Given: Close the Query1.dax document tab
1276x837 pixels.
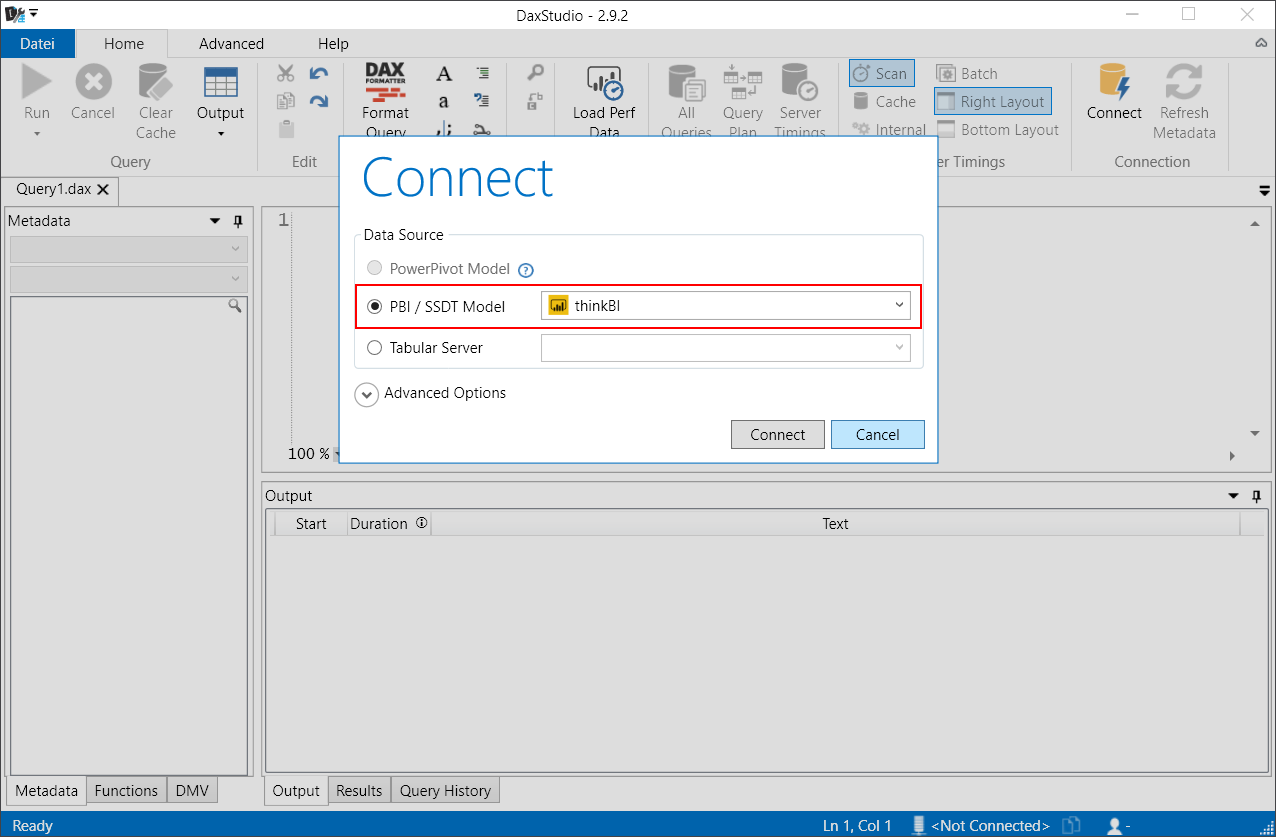Looking at the screenshot, I should click(103, 189).
